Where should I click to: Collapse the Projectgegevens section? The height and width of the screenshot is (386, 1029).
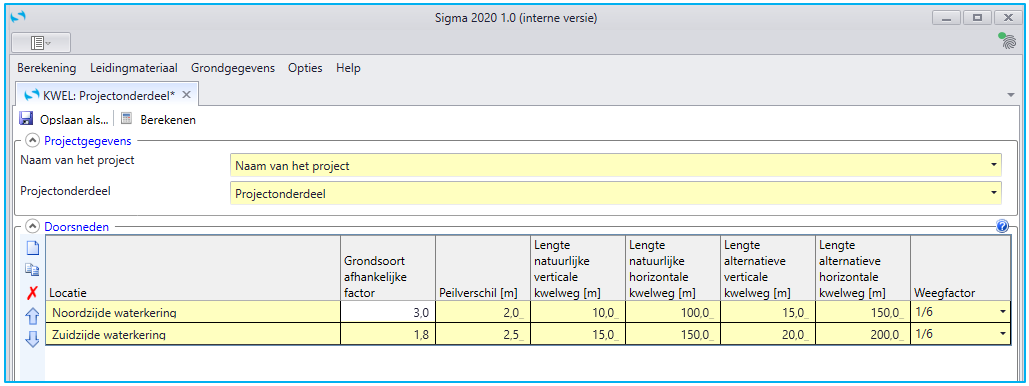(x=32, y=140)
